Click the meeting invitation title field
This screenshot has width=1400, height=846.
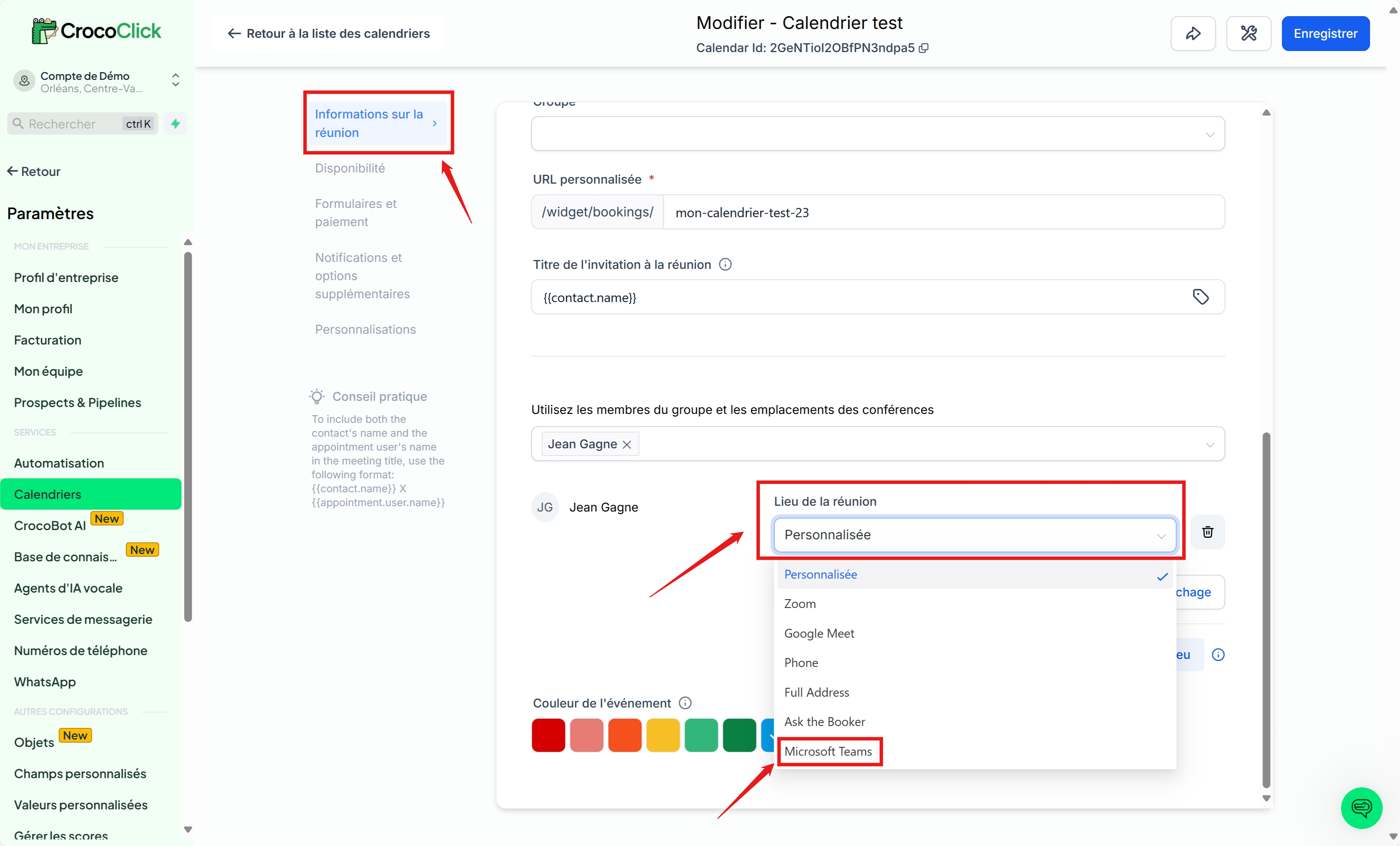877,297
